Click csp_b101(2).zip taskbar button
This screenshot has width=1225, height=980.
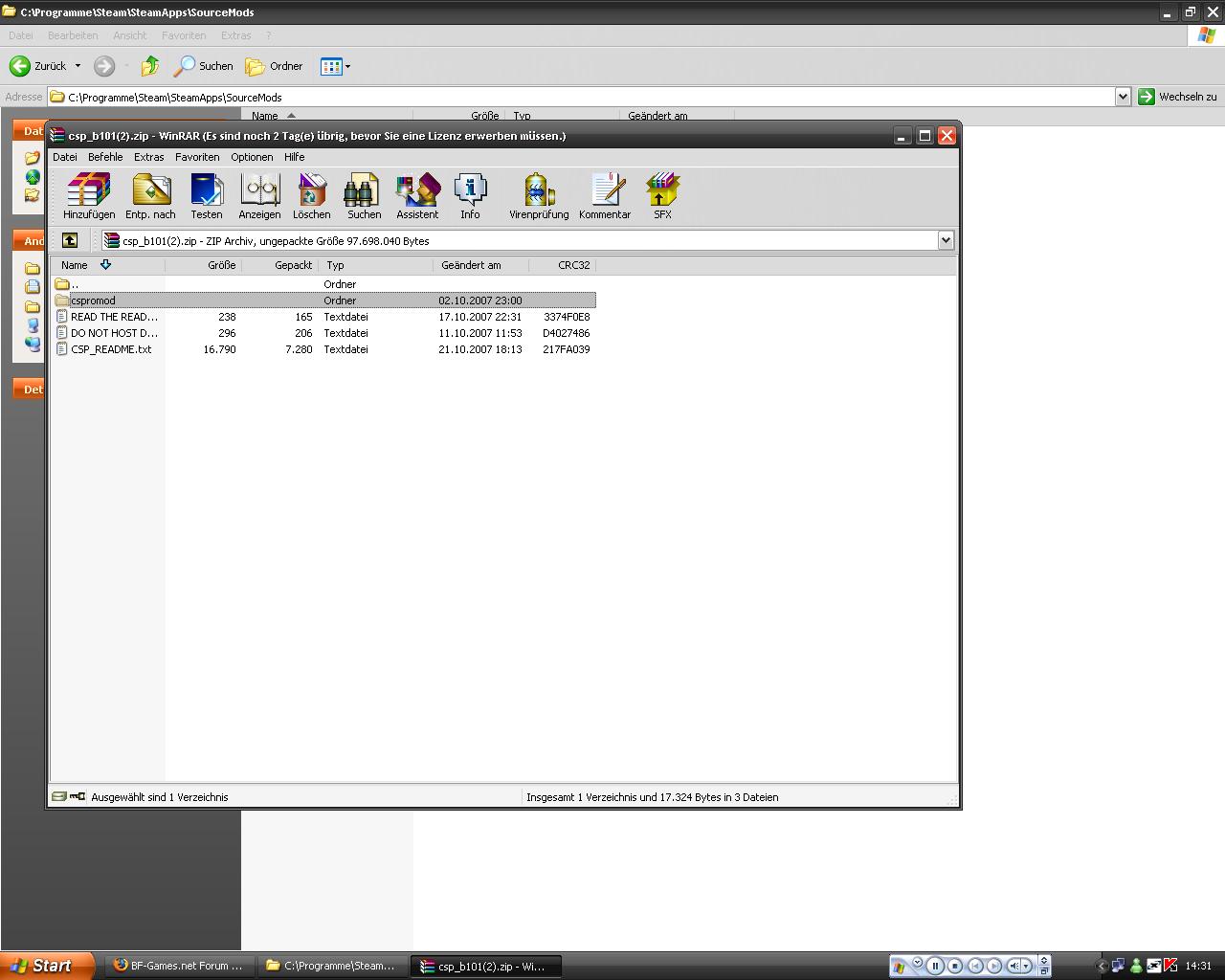(486, 966)
